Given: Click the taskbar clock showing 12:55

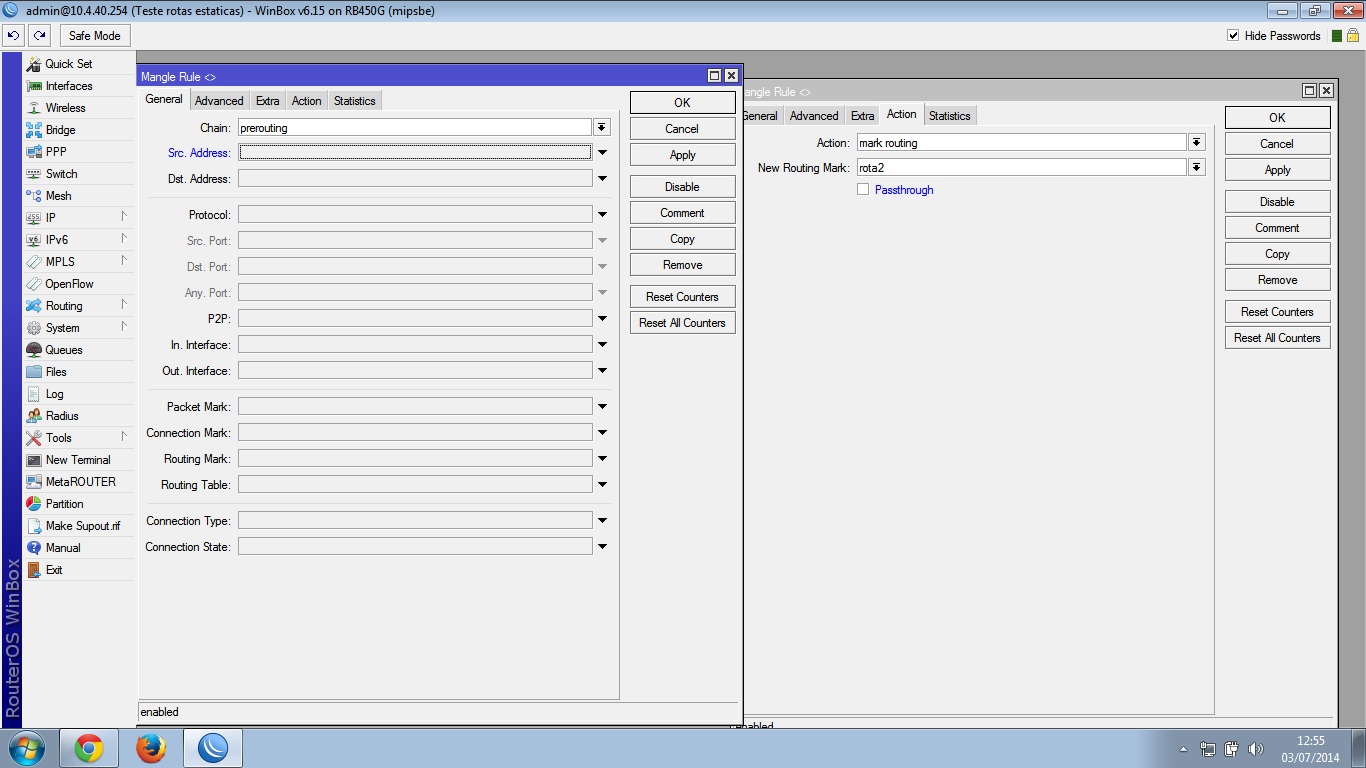Looking at the screenshot, I should coord(1310,749).
